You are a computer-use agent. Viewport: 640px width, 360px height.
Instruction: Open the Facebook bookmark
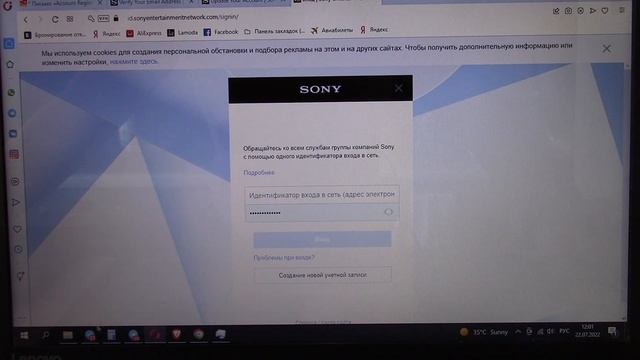coord(220,32)
